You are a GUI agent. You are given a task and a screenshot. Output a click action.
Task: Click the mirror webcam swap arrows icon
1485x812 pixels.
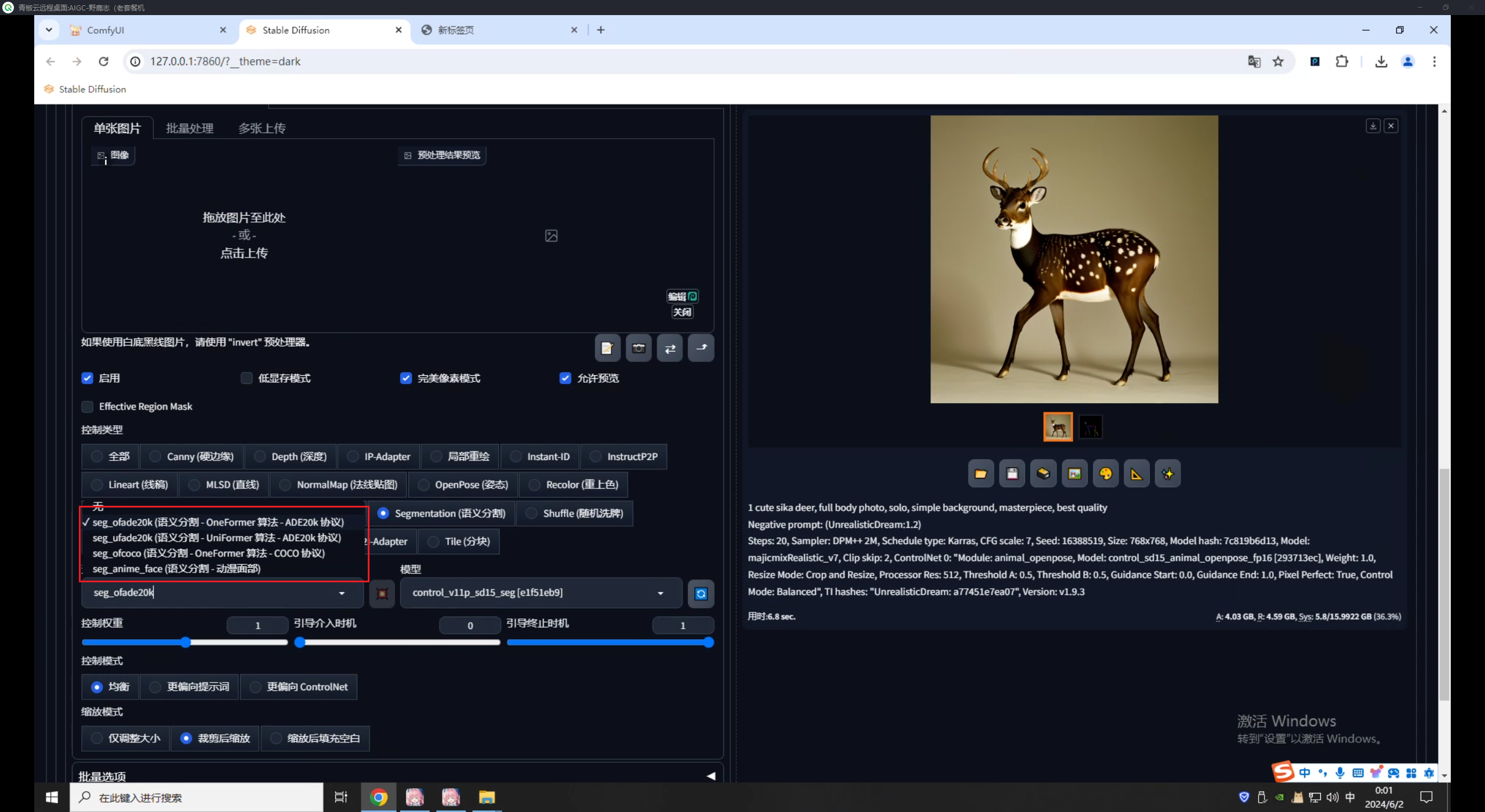670,348
